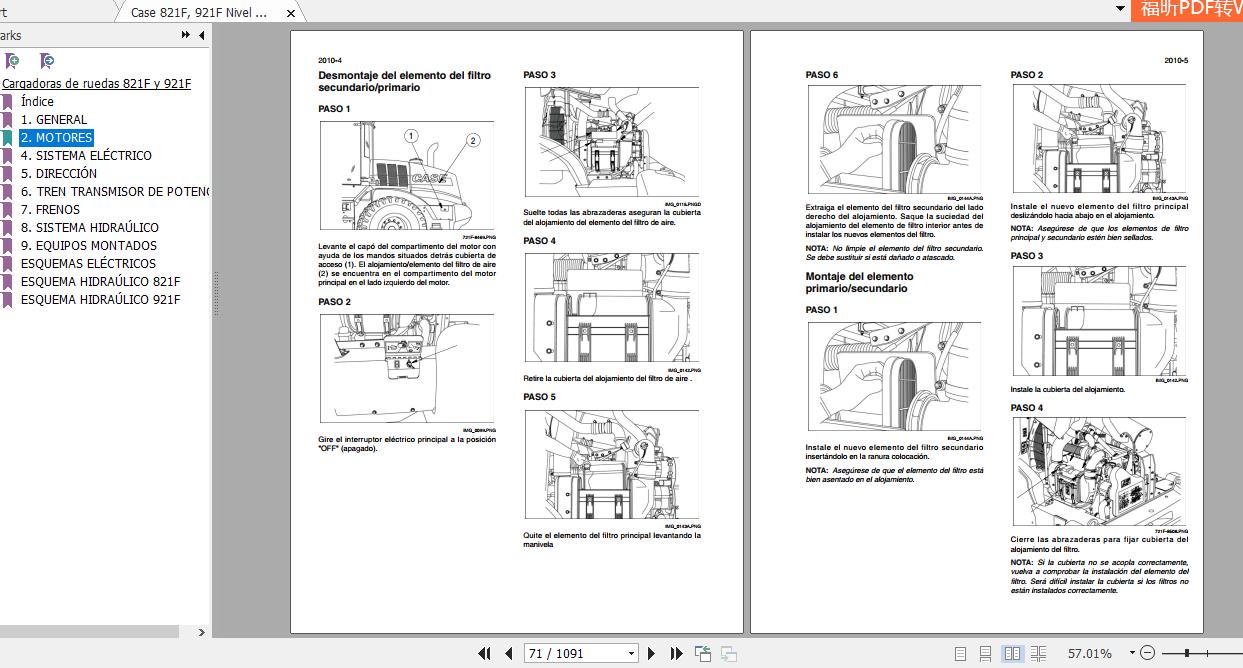Viewport: 1243px width, 668px height.
Task: Toggle two-page facing view
Action: pos(1012,654)
